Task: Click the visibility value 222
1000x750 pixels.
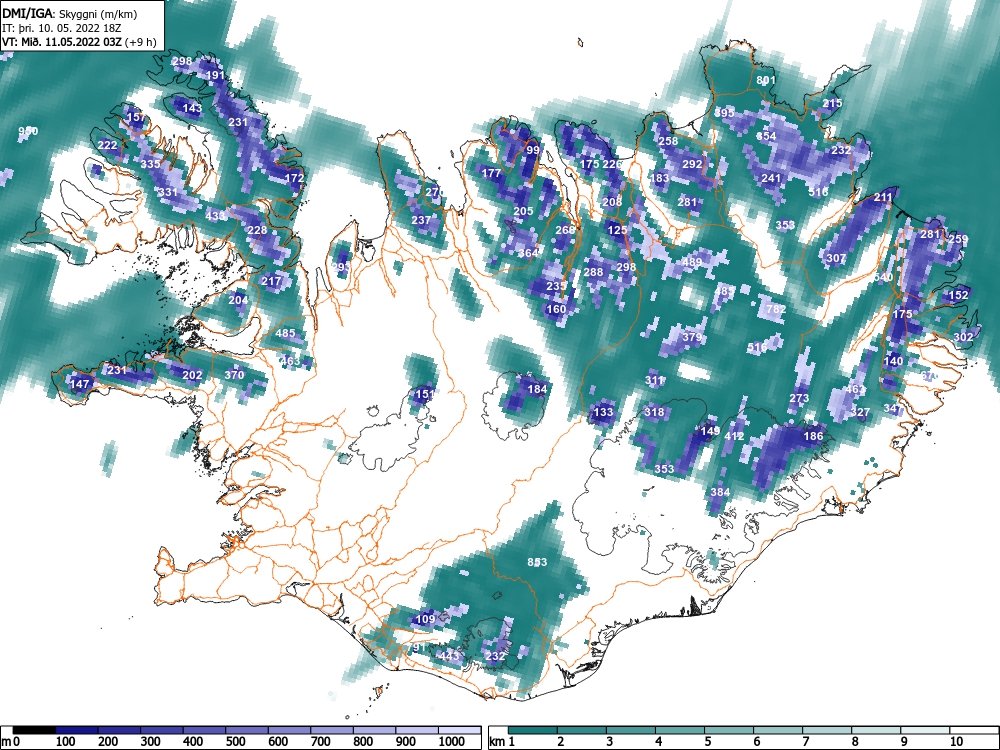Action: click(107, 145)
